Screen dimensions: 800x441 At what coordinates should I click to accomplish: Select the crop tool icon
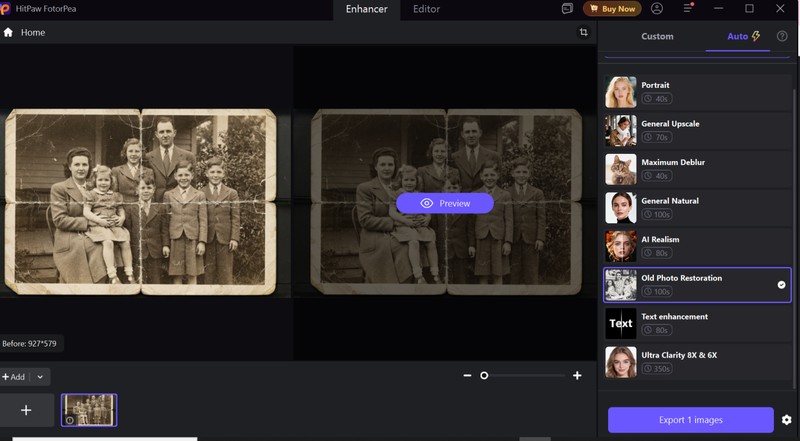point(584,32)
